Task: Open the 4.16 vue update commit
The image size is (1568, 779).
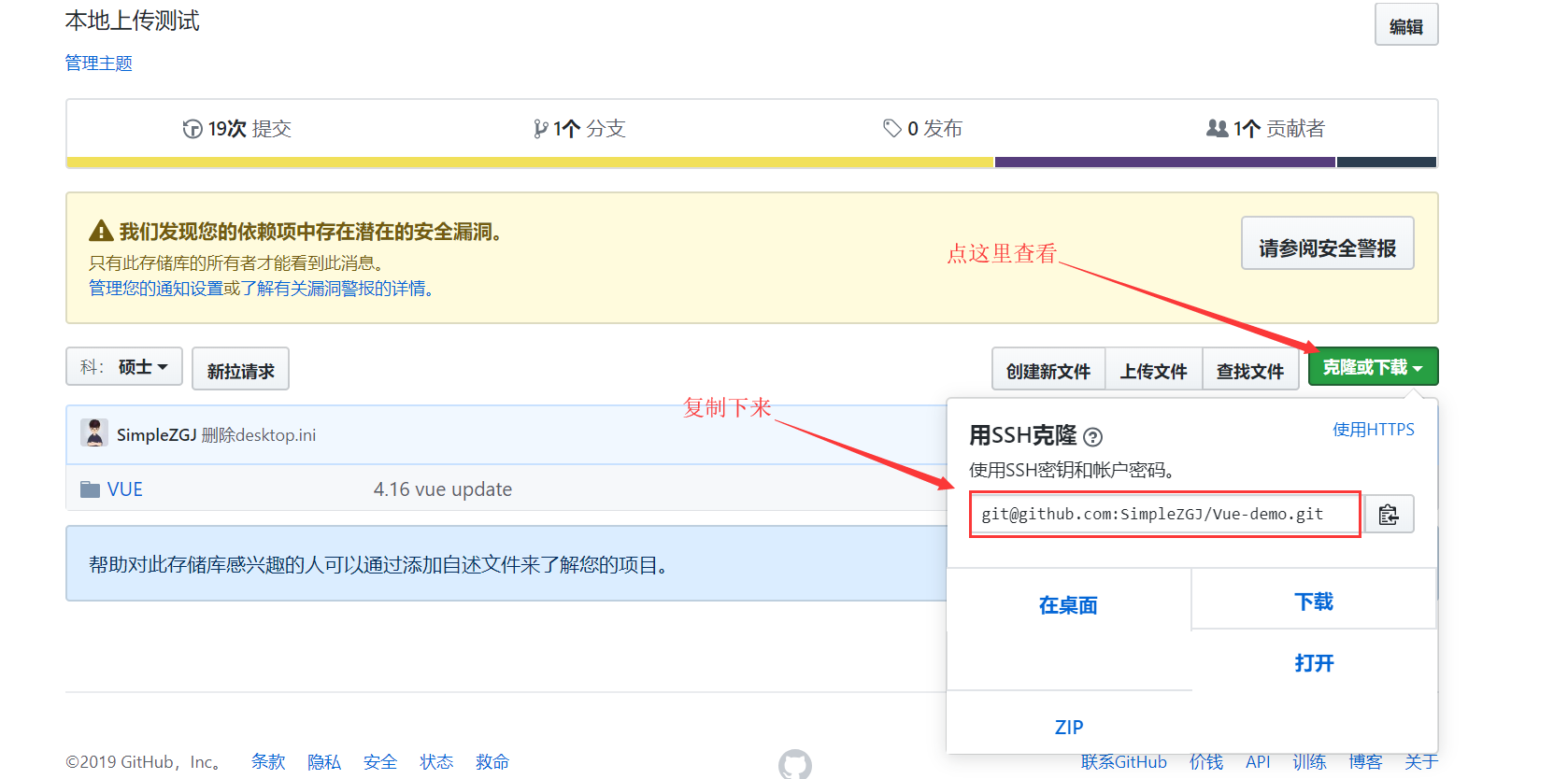Action: [x=443, y=489]
